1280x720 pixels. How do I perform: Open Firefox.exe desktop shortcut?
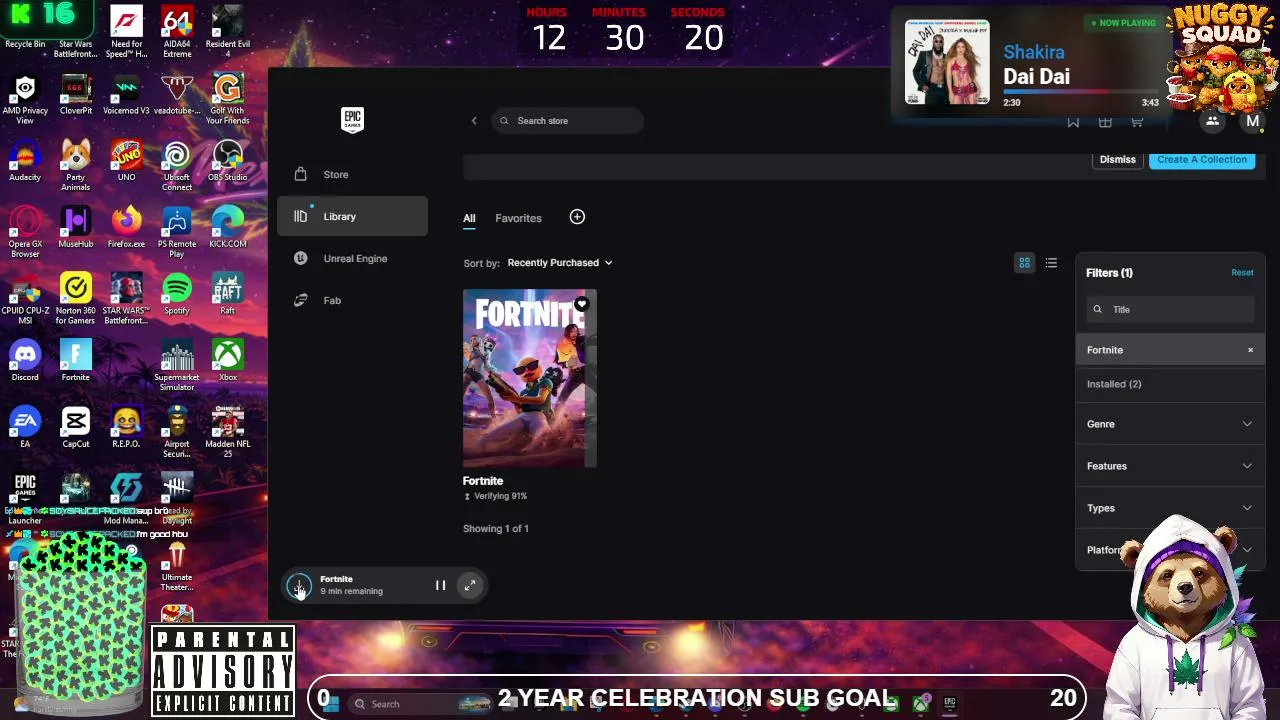pyautogui.click(x=126, y=229)
